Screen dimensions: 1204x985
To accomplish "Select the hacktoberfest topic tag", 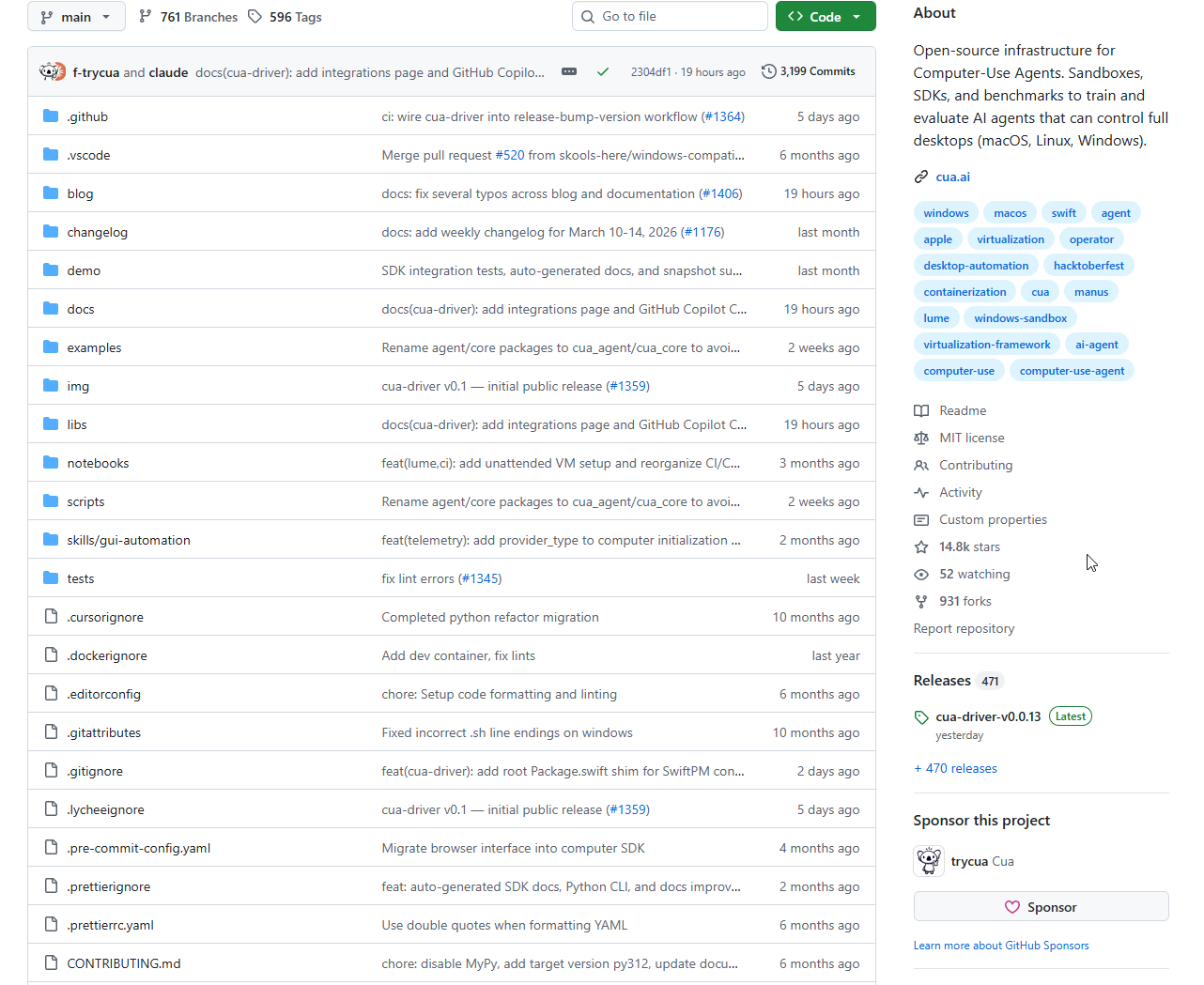I will [1088, 266].
